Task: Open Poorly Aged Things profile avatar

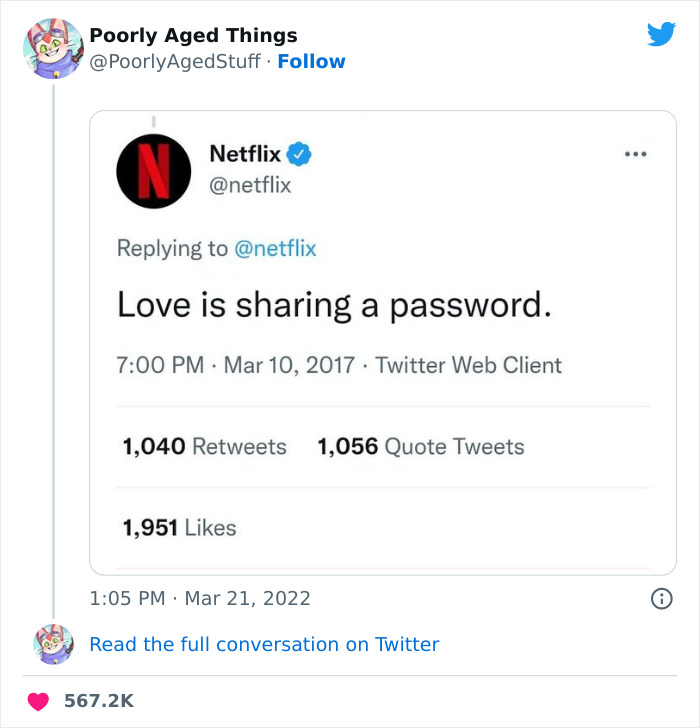Action: pyautogui.click(x=53, y=48)
